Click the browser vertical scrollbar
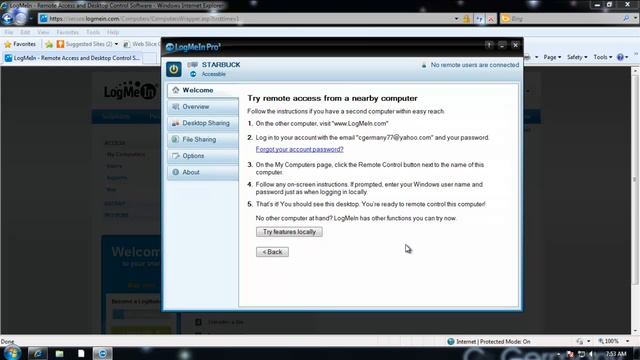640x360 pixels. [x=635, y=200]
